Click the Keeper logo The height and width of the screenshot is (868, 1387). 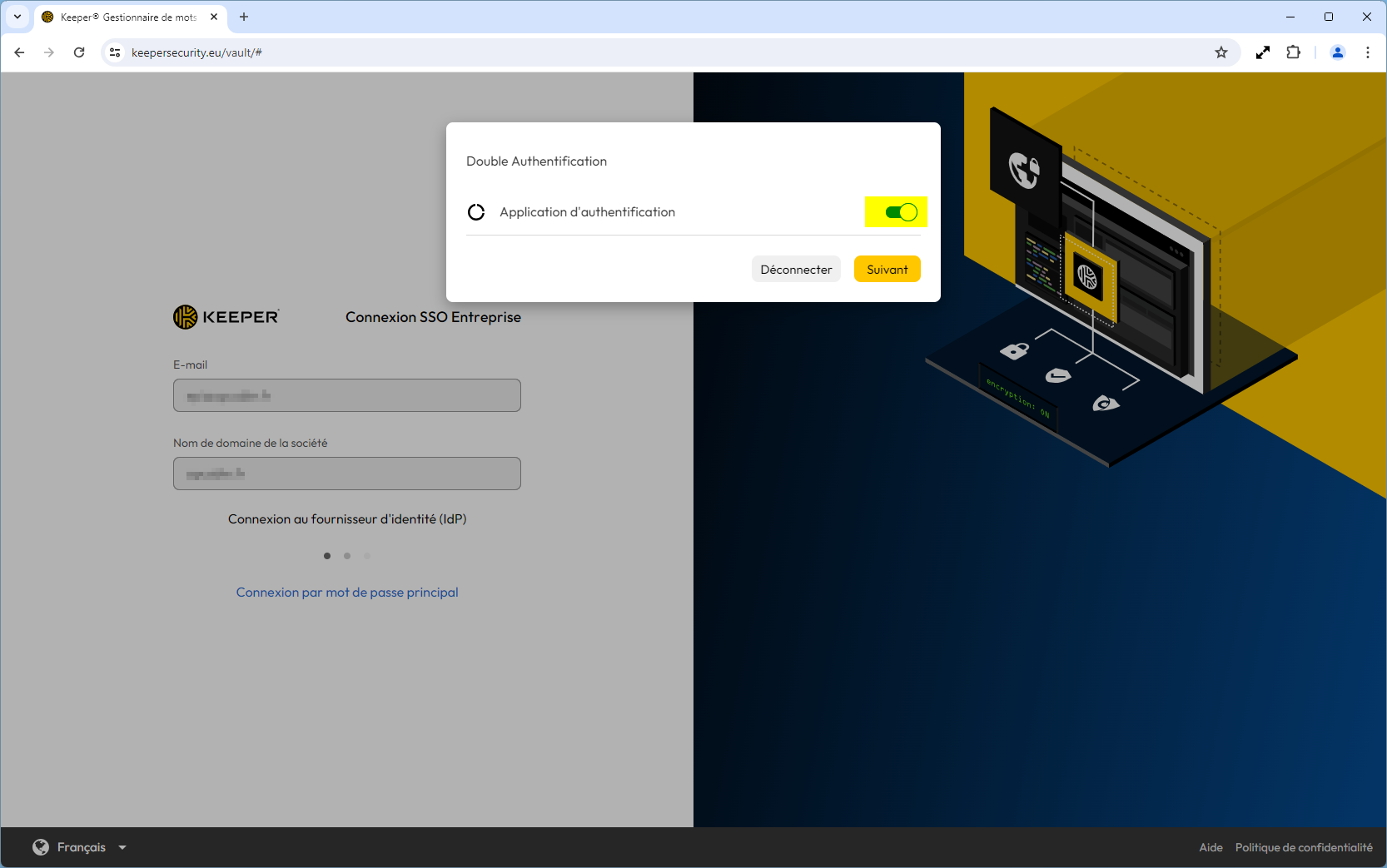(x=226, y=317)
